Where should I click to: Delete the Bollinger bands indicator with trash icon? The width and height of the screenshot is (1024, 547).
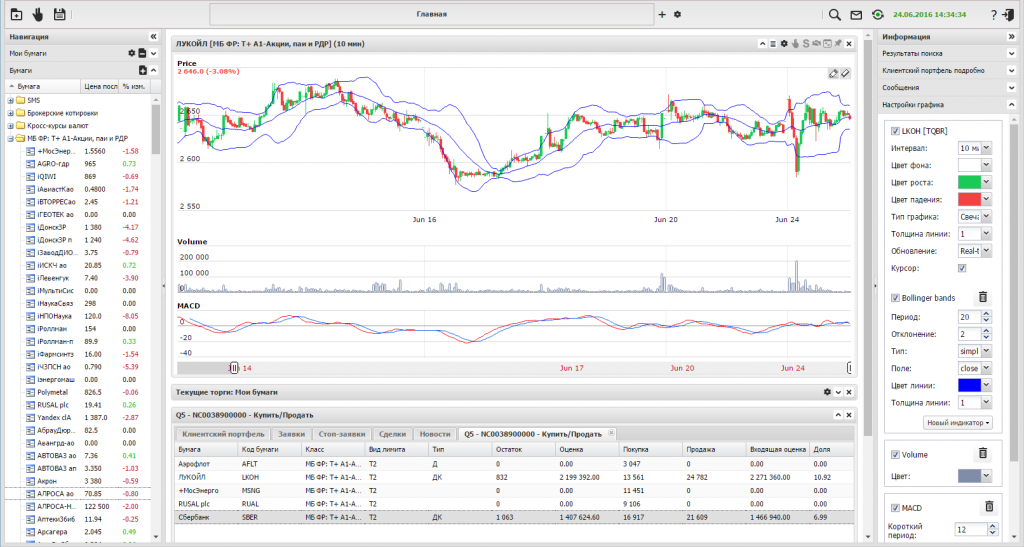[x=982, y=297]
